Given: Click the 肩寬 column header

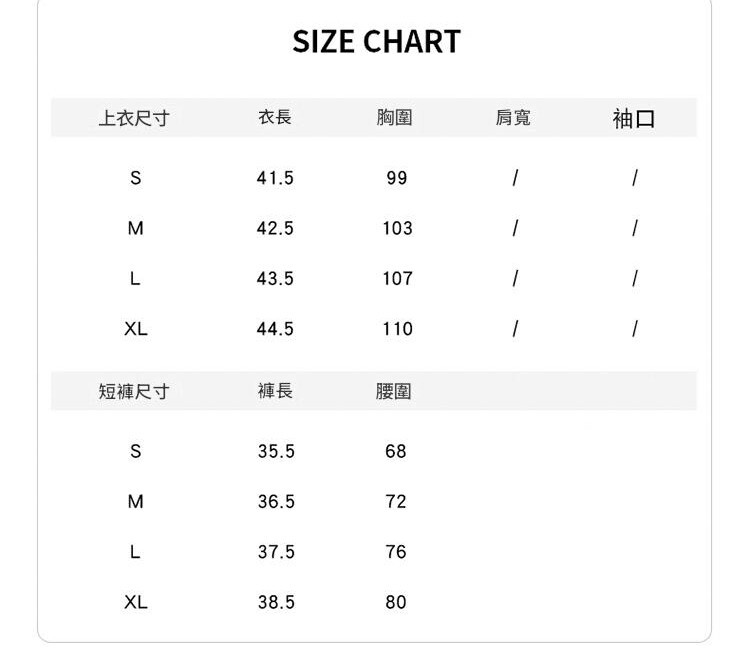Looking at the screenshot, I should [x=514, y=118].
